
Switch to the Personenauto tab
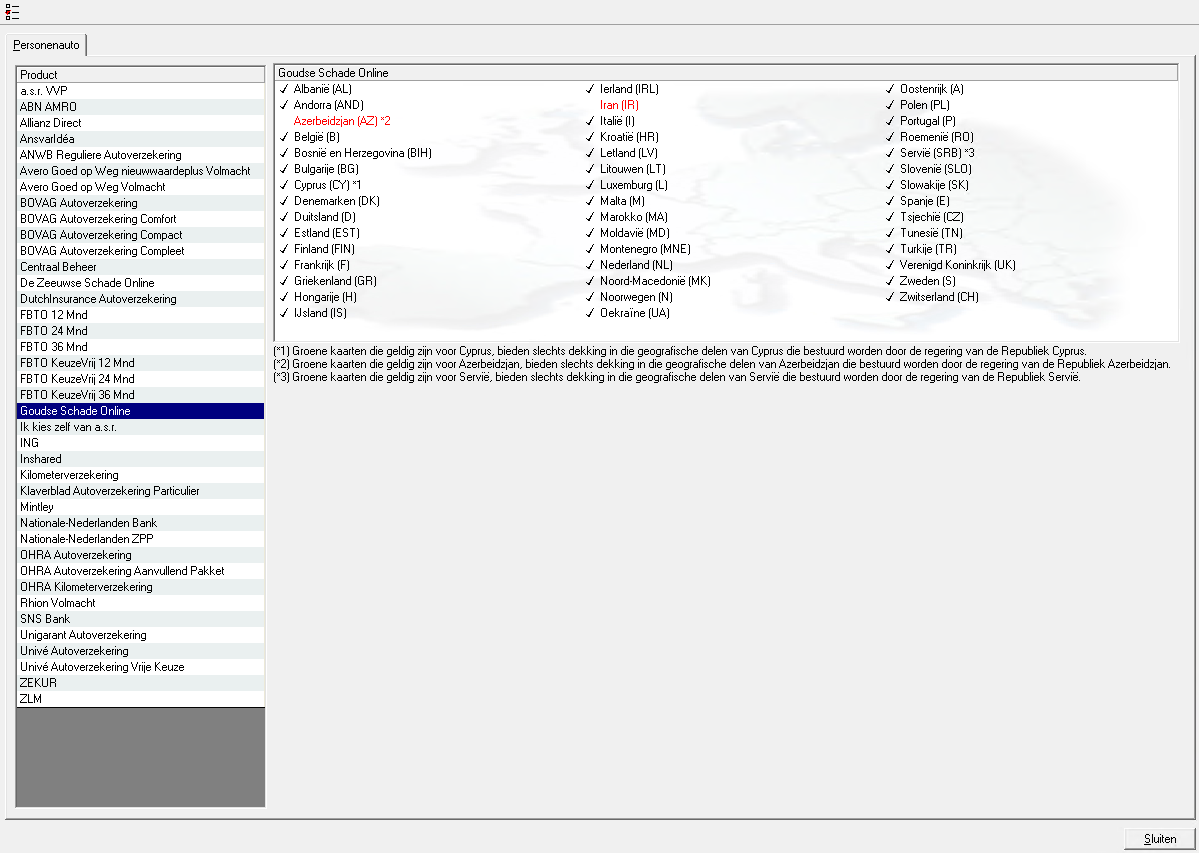coord(46,45)
